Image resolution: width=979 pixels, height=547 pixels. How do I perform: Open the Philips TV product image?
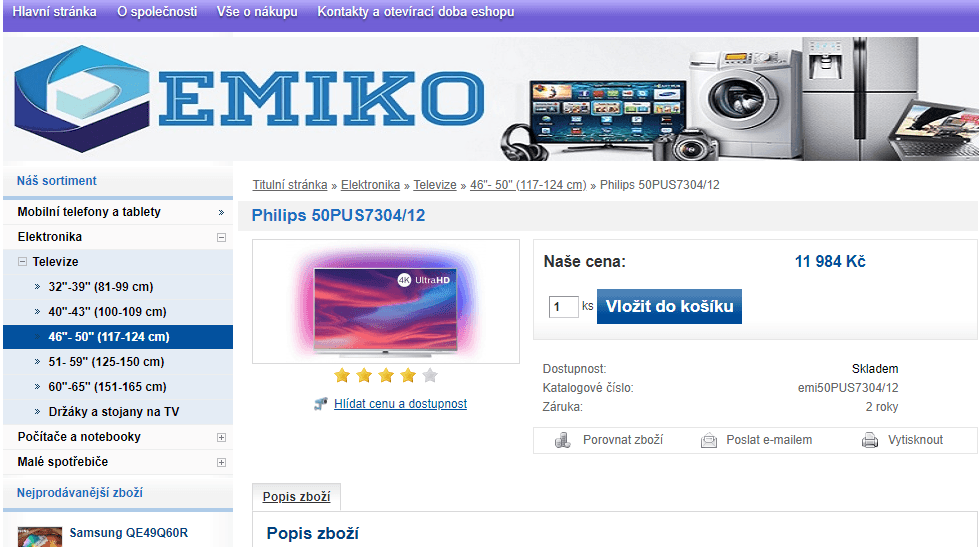386,301
